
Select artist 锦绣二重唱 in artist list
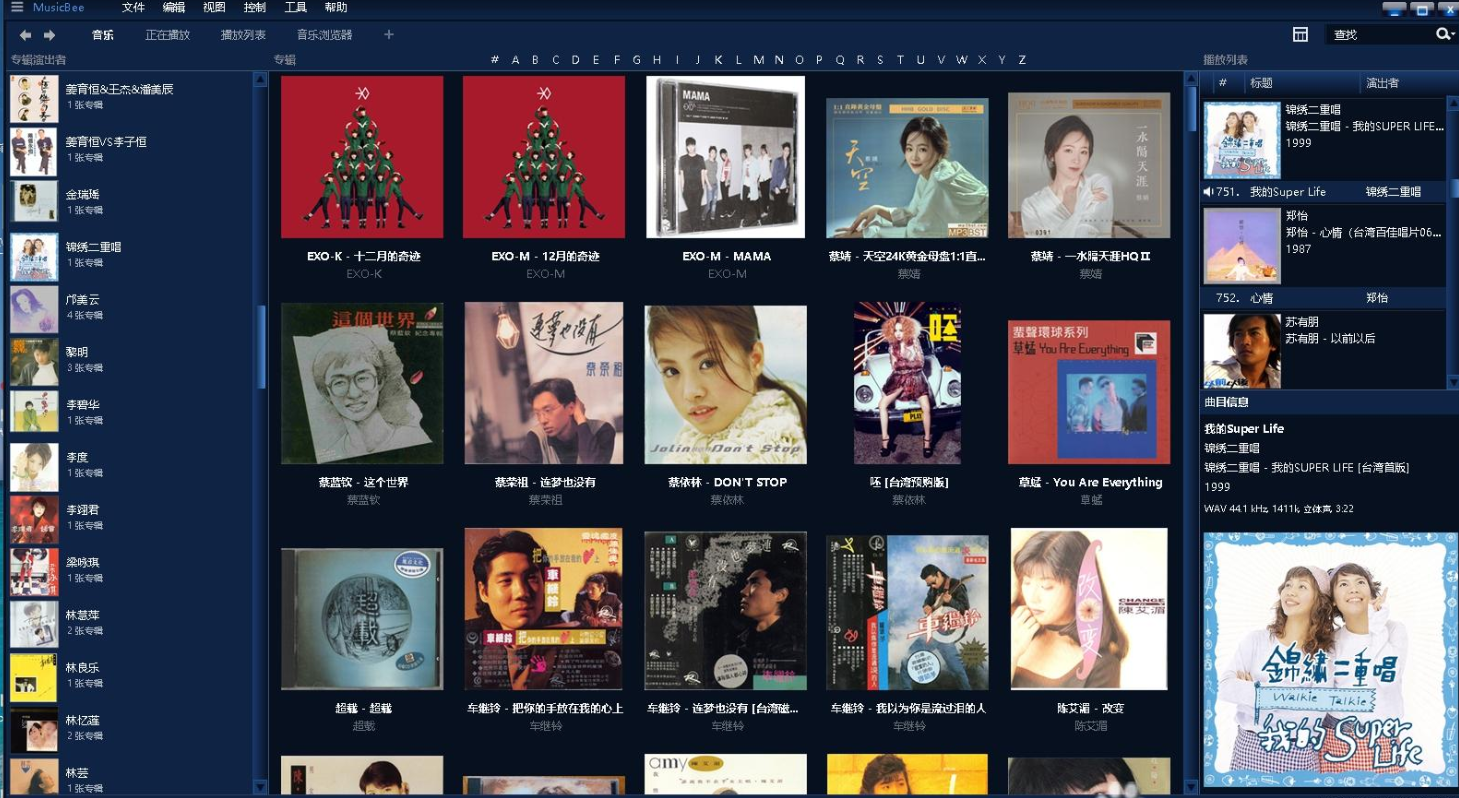[130, 257]
